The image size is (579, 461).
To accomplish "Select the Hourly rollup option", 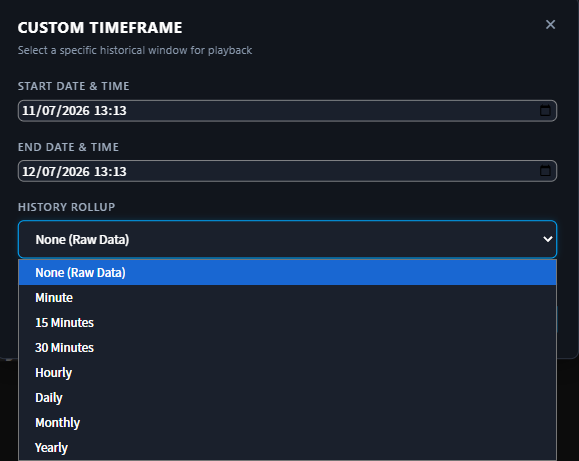I will pos(287,373).
